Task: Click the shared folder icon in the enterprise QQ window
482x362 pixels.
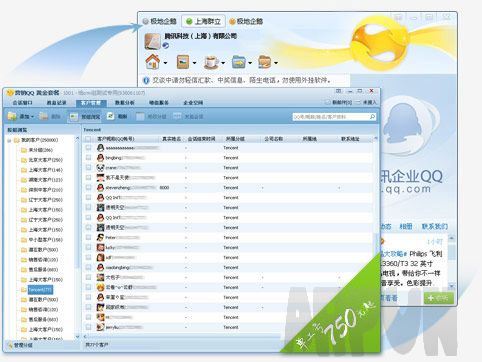Action: coord(265,62)
